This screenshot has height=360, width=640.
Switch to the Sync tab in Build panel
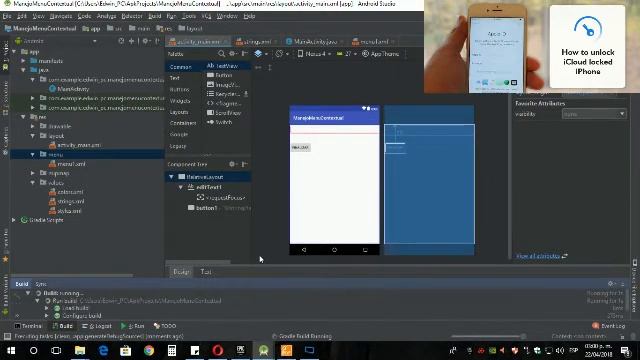[x=41, y=284]
